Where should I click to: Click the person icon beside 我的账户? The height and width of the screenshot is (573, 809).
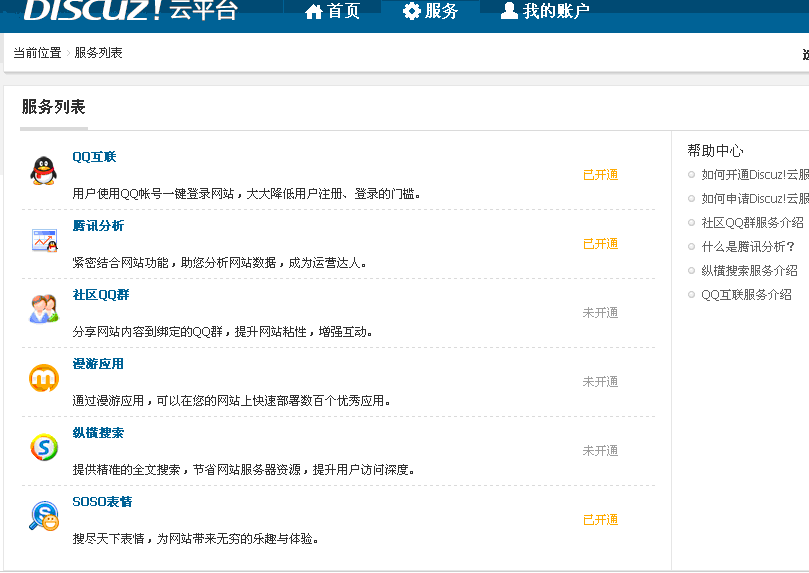pyautogui.click(x=509, y=10)
